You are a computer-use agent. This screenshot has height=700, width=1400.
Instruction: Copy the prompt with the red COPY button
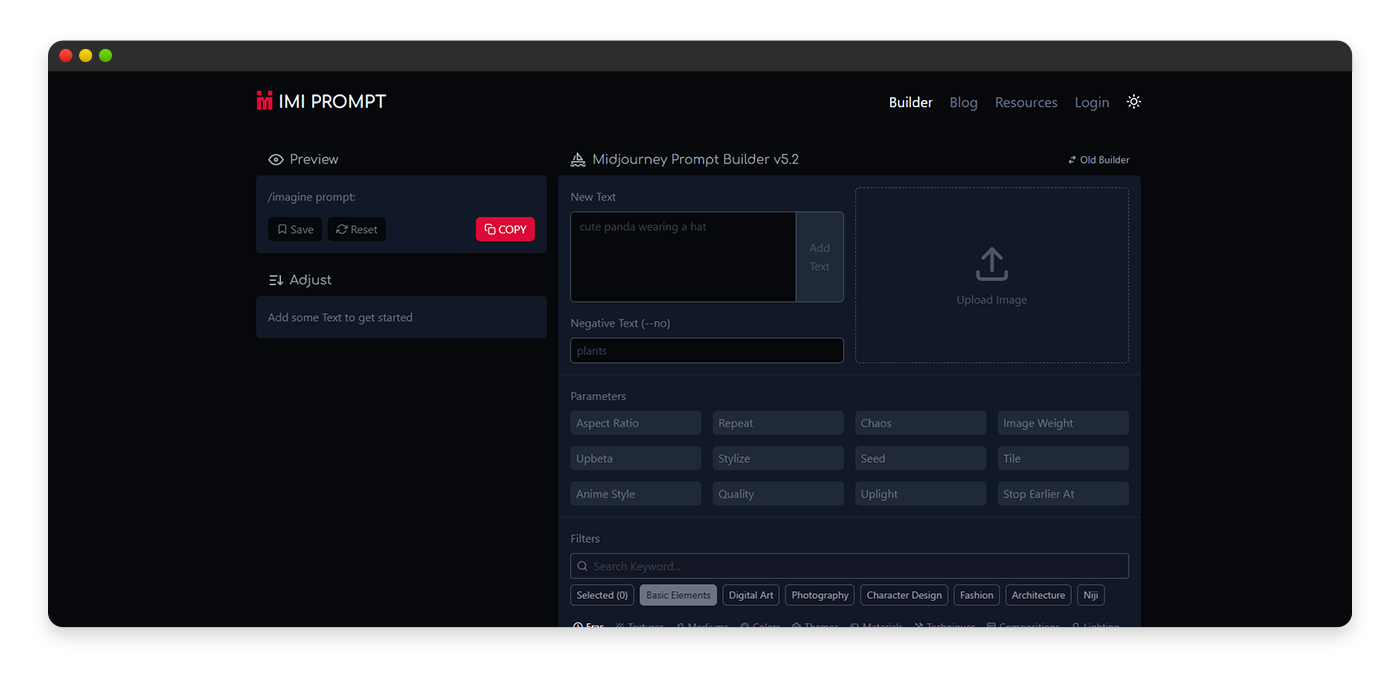point(505,229)
